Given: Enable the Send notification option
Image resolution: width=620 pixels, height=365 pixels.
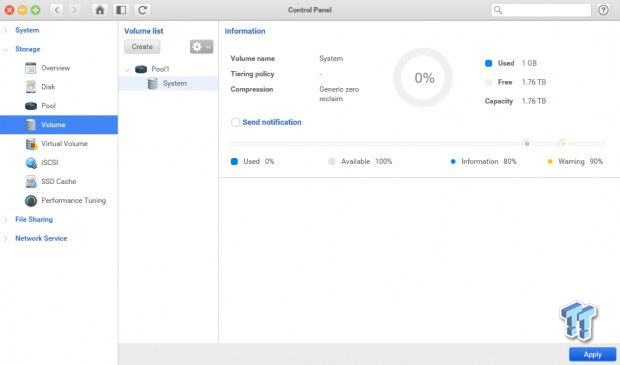Looking at the screenshot, I should pos(235,123).
